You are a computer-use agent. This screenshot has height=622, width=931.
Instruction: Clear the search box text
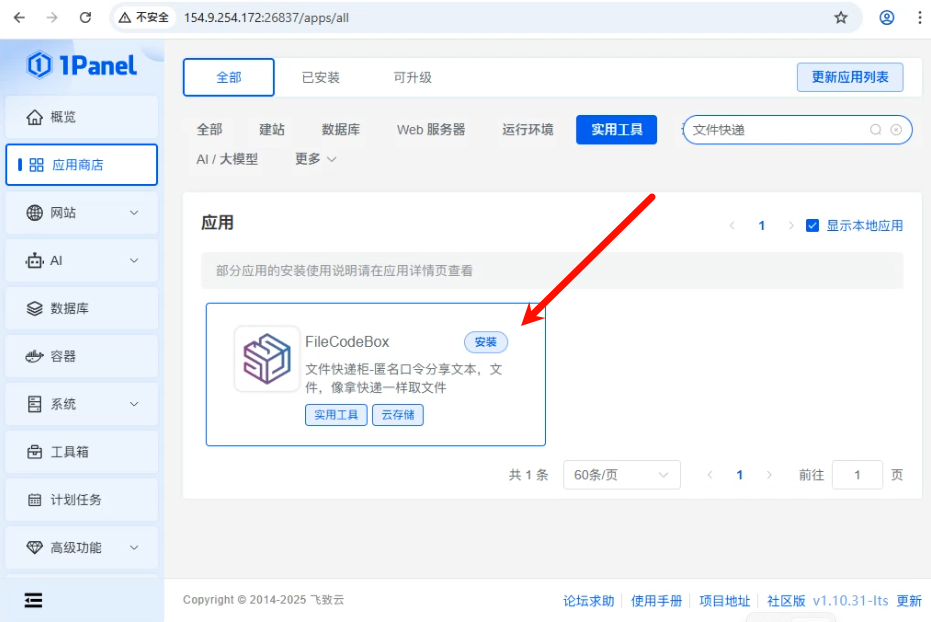click(896, 129)
